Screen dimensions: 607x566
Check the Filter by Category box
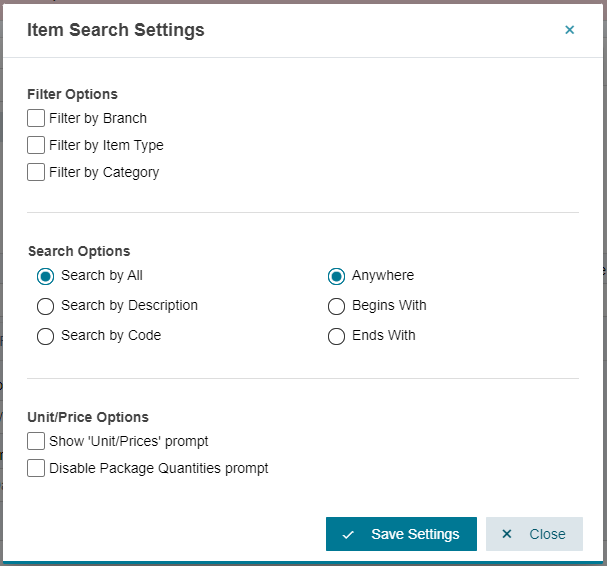click(36, 172)
